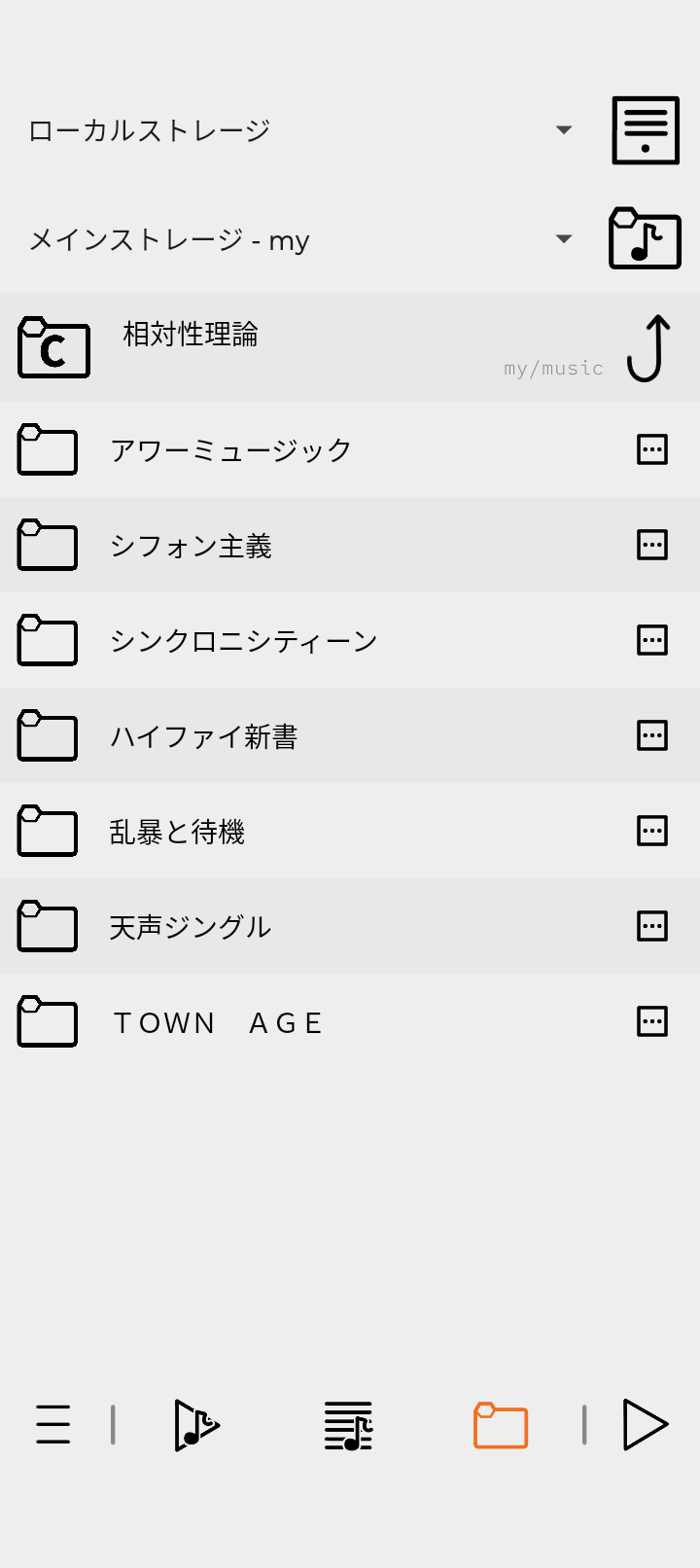Click the music folder icon beside メインストレージ

click(644, 238)
